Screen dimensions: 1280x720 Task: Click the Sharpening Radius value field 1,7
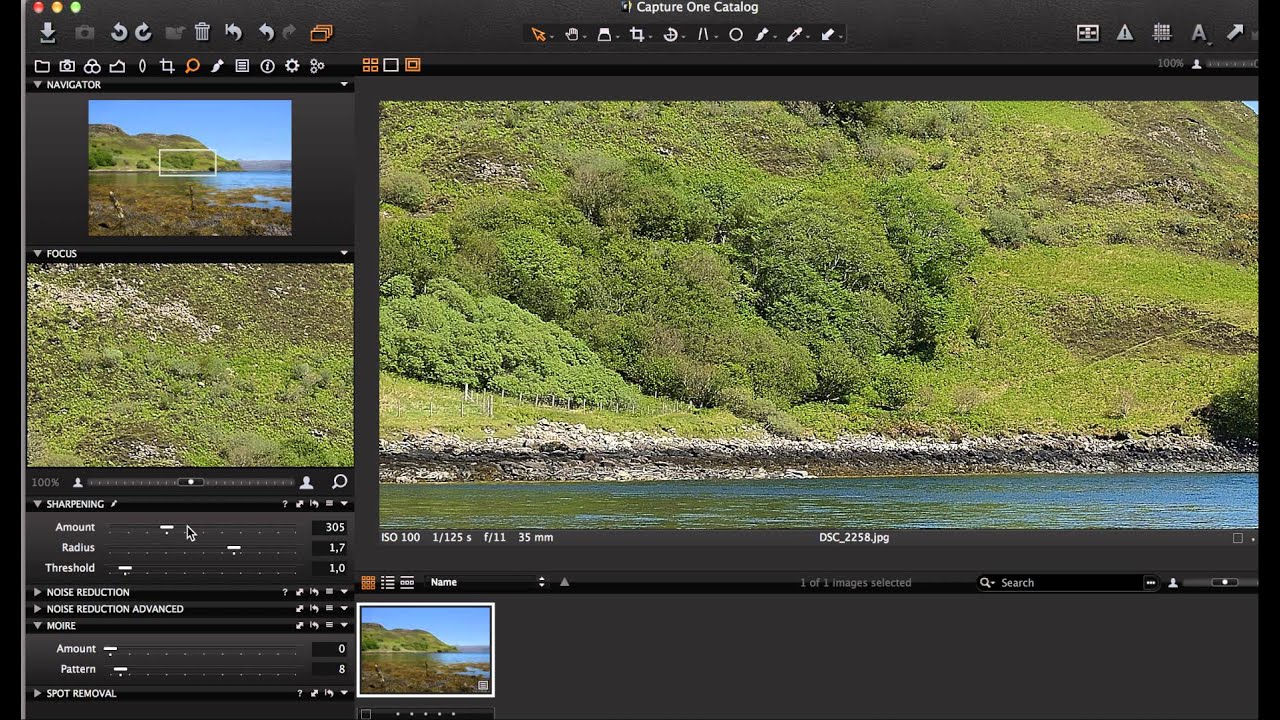pos(329,548)
